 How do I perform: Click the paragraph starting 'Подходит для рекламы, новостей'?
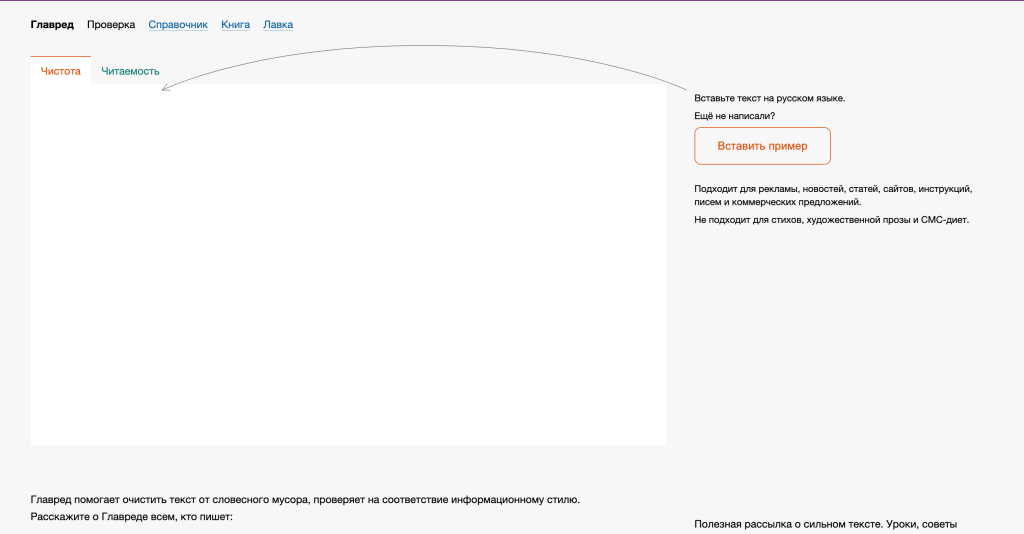(833, 195)
